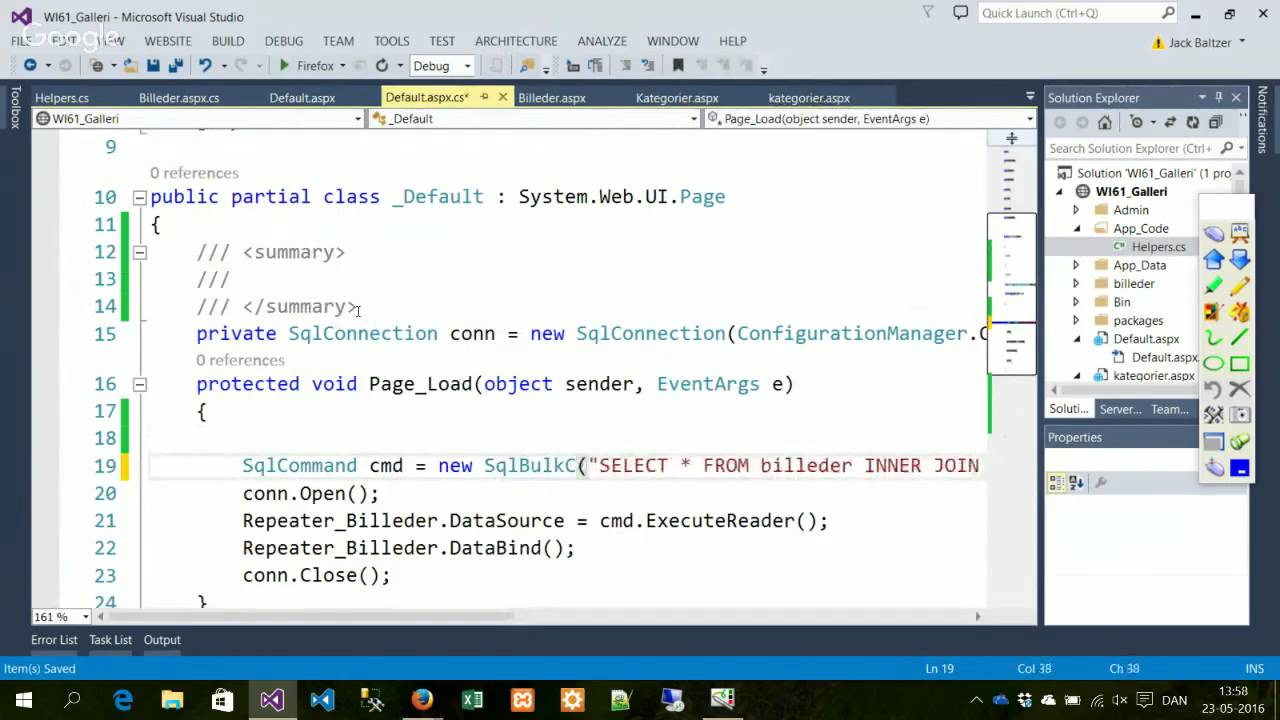This screenshot has width=1280, height=720.
Task: Click the notification flag icon in the title bar
Action: point(928,13)
